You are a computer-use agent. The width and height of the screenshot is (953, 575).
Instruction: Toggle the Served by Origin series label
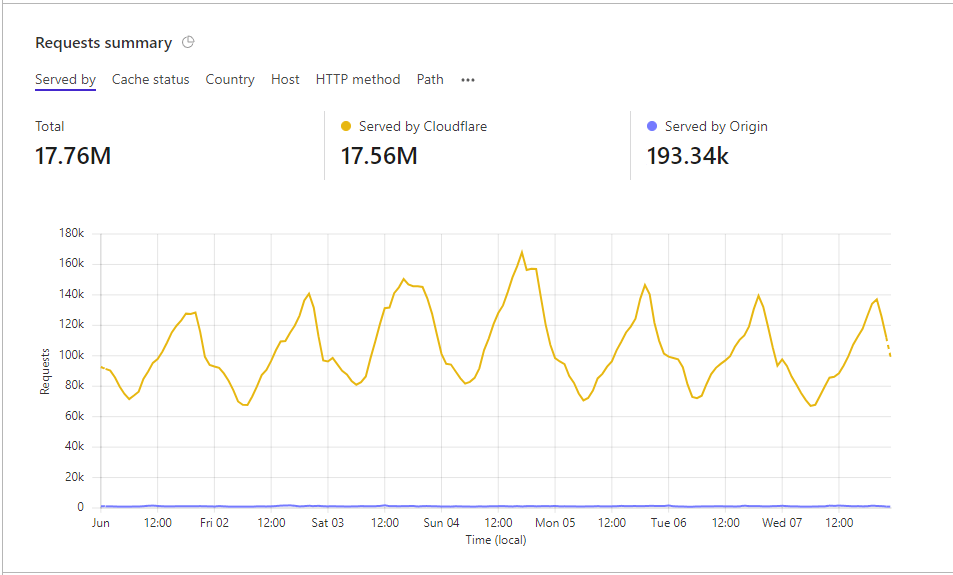point(716,127)
